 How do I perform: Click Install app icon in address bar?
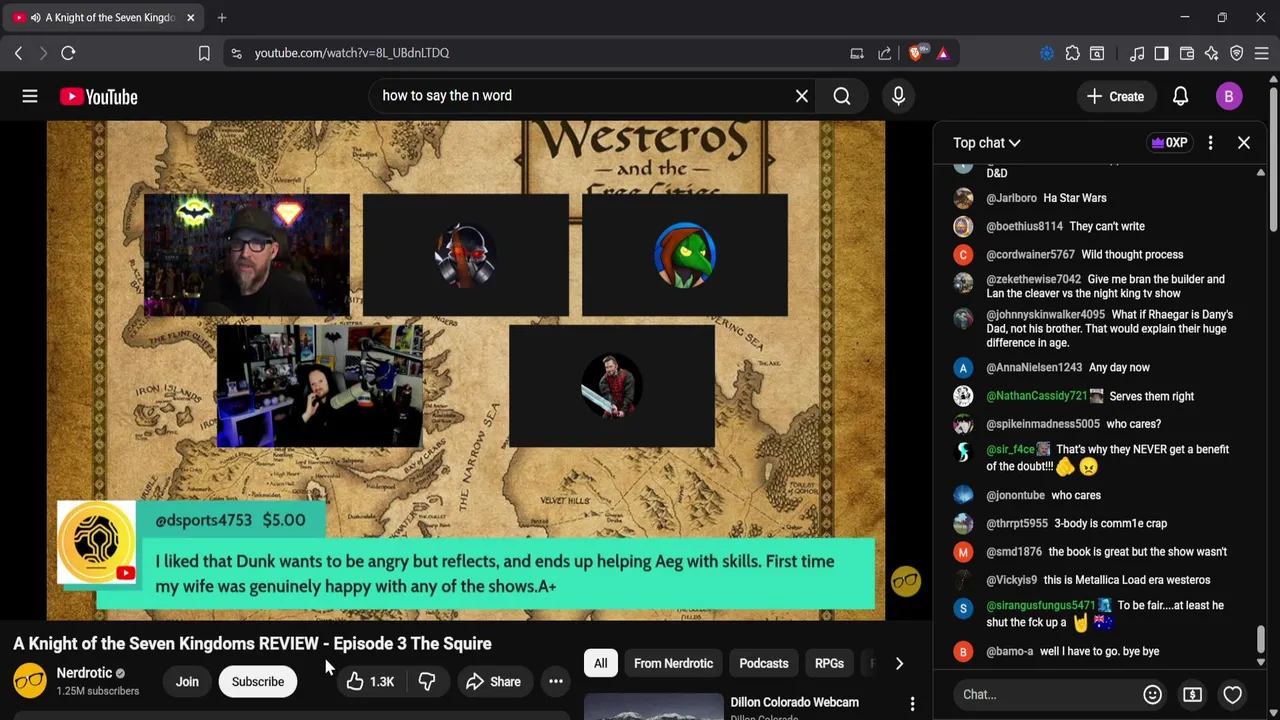tap(857, 53)
